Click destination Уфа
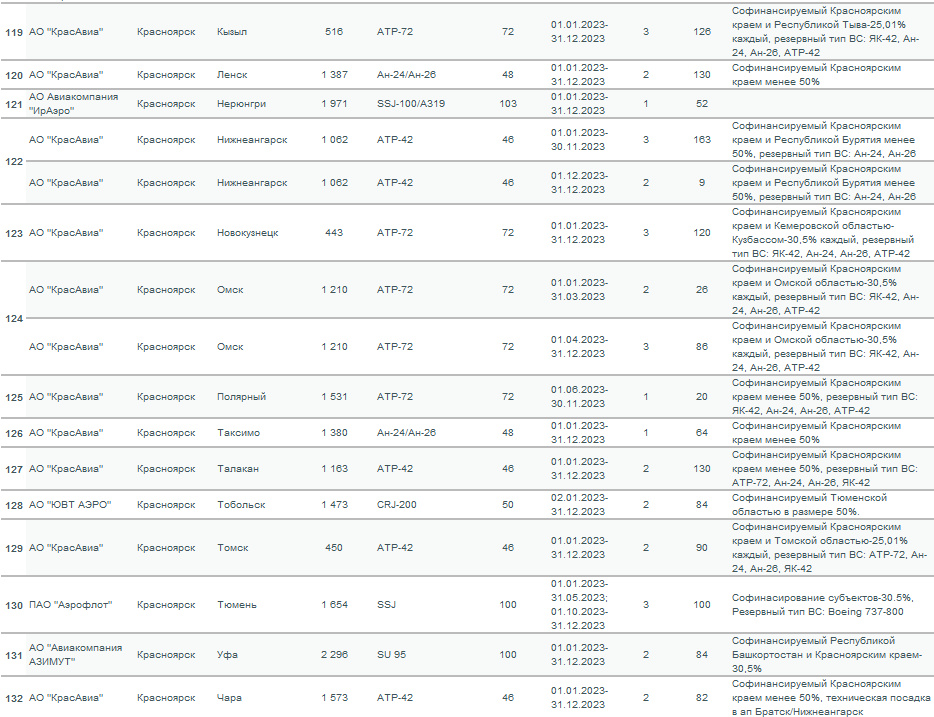This screenshot has height=717, width=934. [x=227, y=655]
